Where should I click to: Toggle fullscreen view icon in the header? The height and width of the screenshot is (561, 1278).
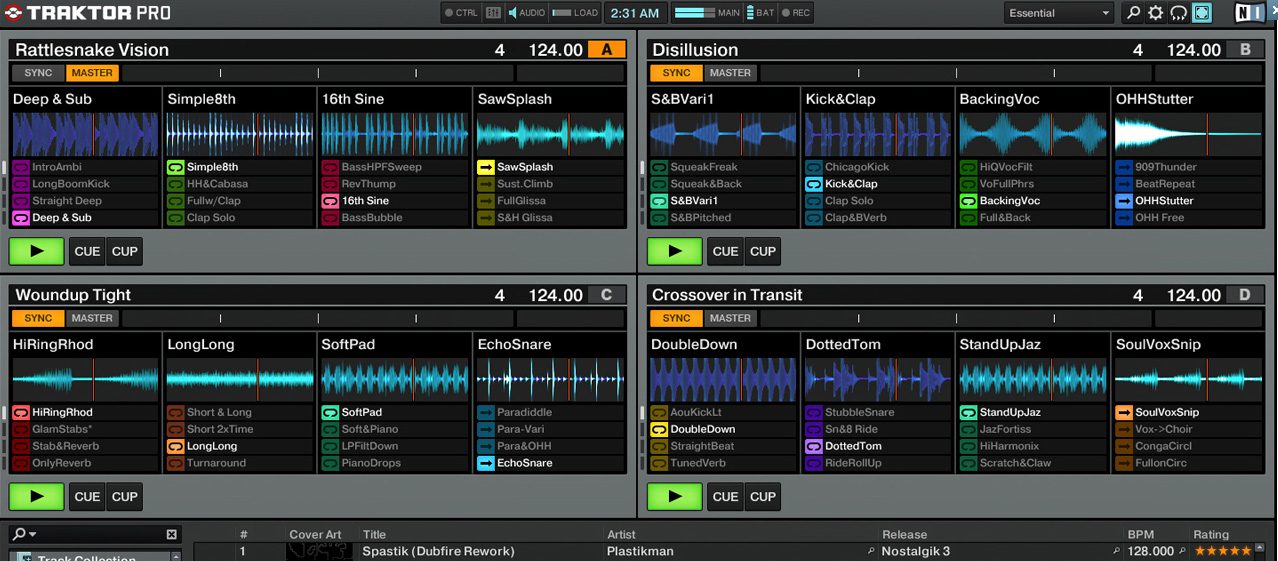[x=1201, y=13]
